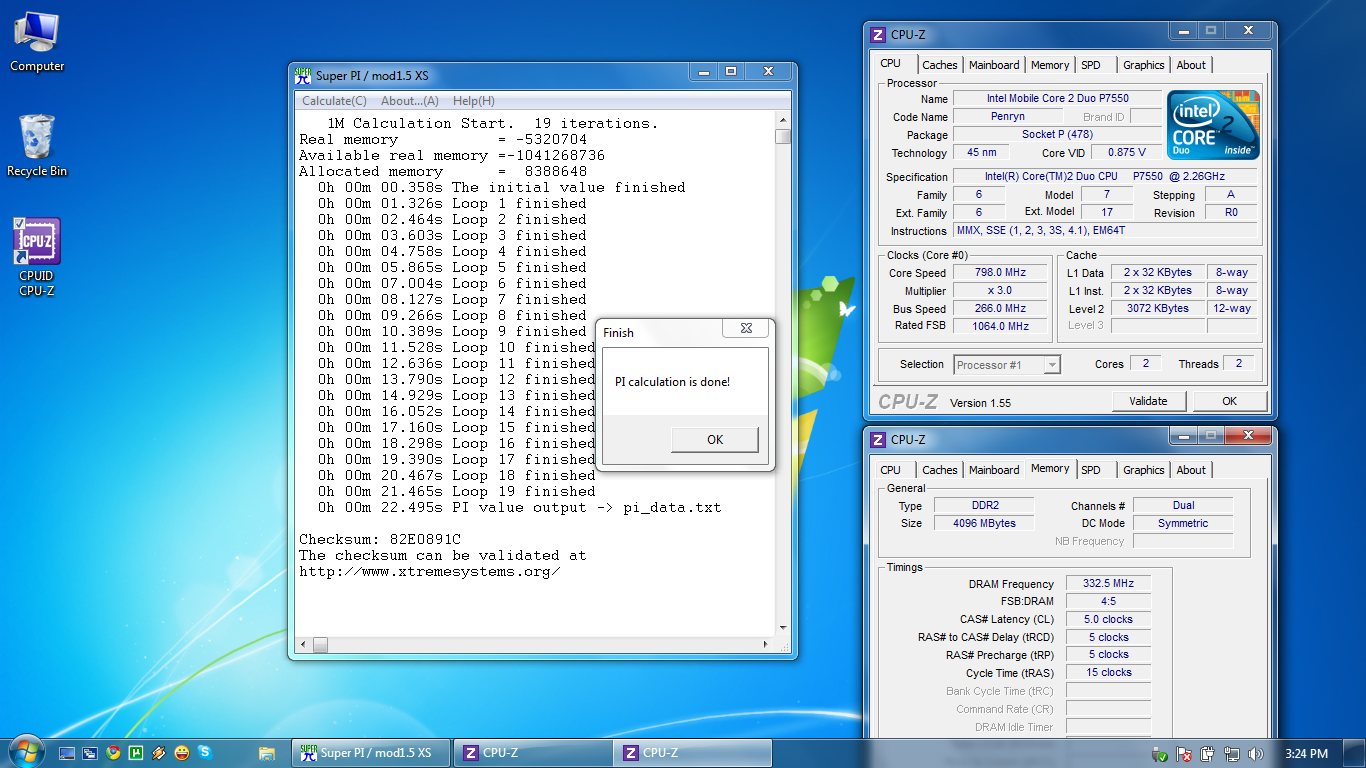Open the Windows Start menu orb
Image resolution: width=1366 pixels, height=768 pixels.
click(26, 752)
